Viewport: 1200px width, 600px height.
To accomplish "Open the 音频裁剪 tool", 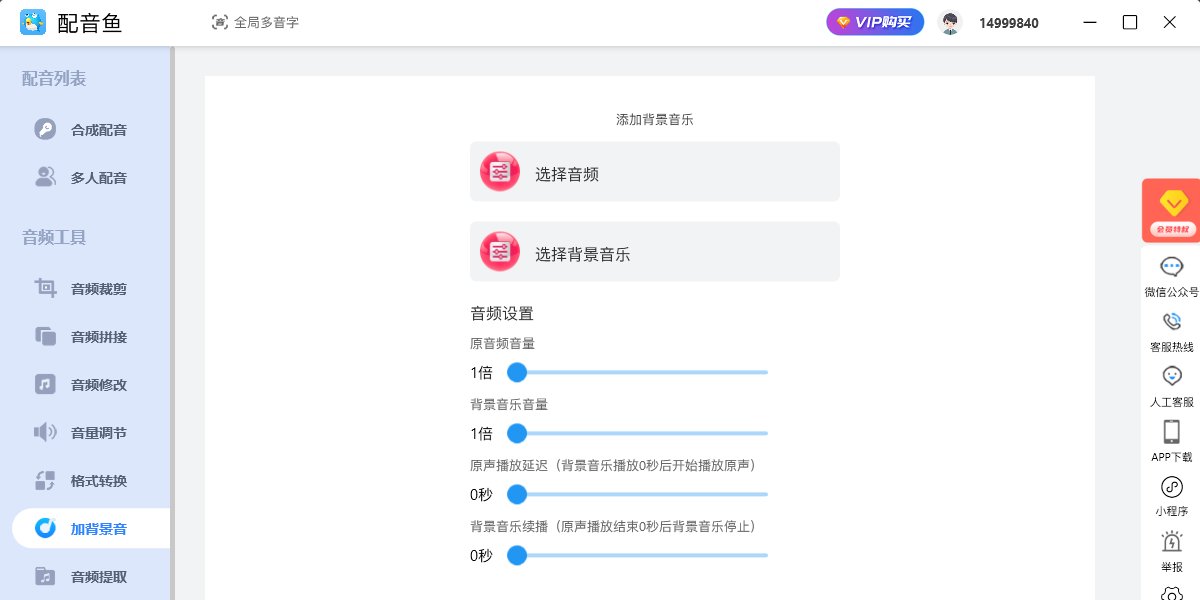I will (90, 288).
